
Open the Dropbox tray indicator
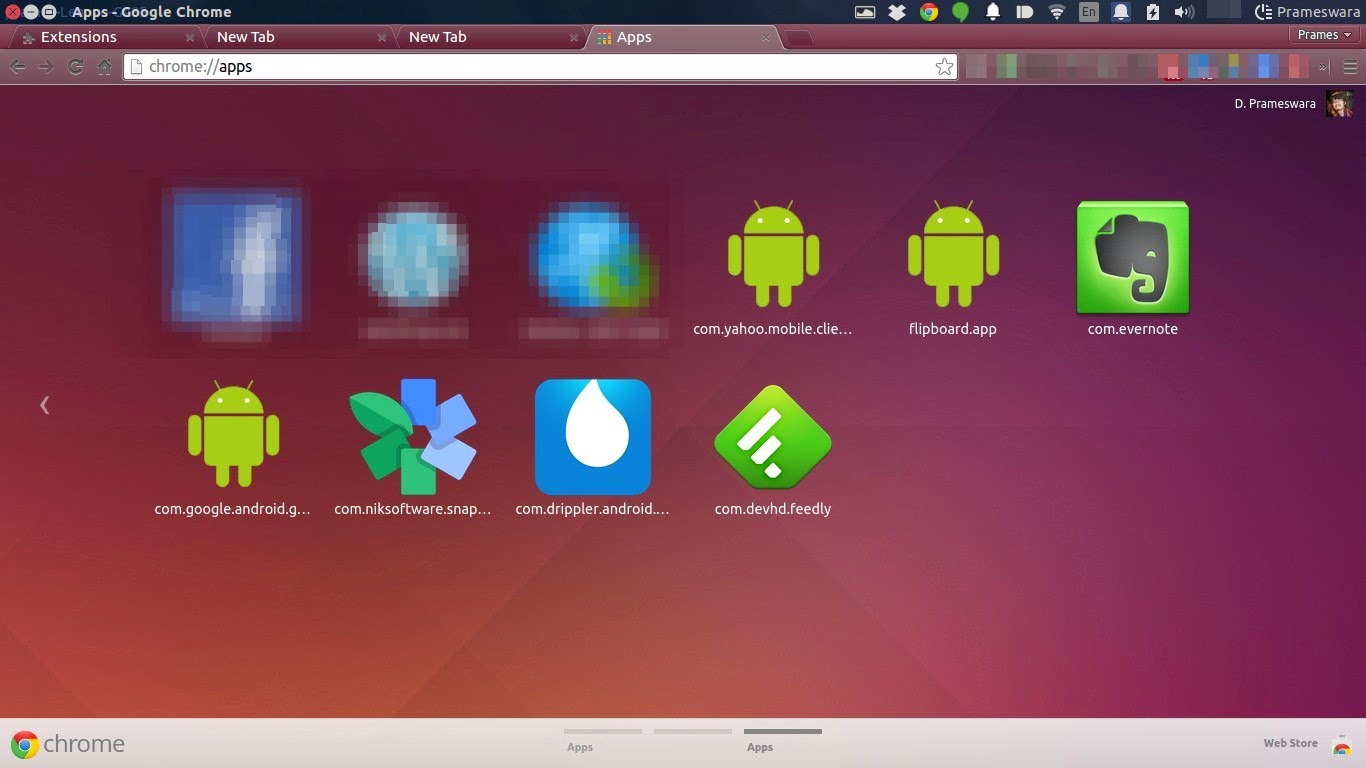[897, 12]
